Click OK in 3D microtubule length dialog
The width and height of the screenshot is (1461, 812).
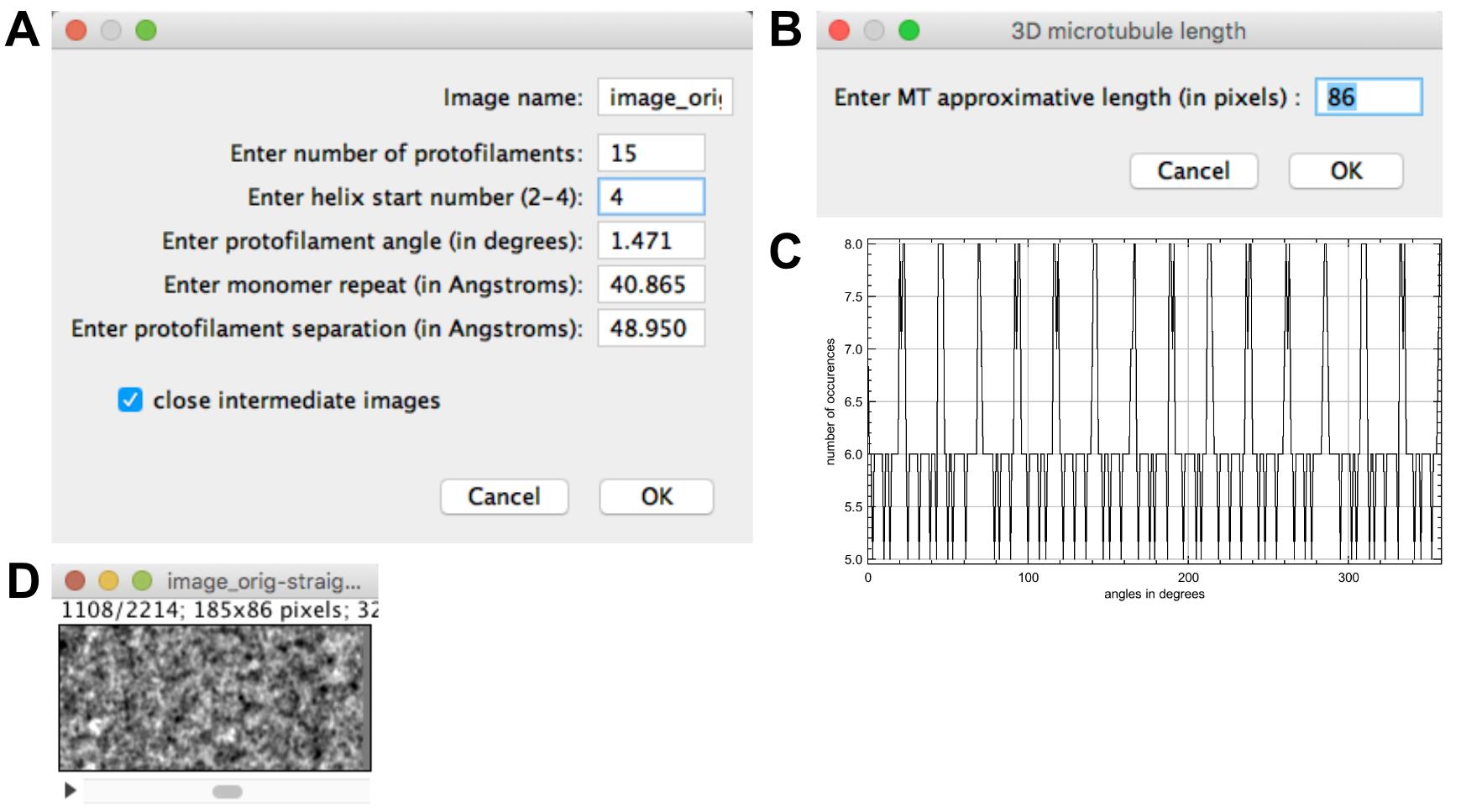pos(1346,170)
